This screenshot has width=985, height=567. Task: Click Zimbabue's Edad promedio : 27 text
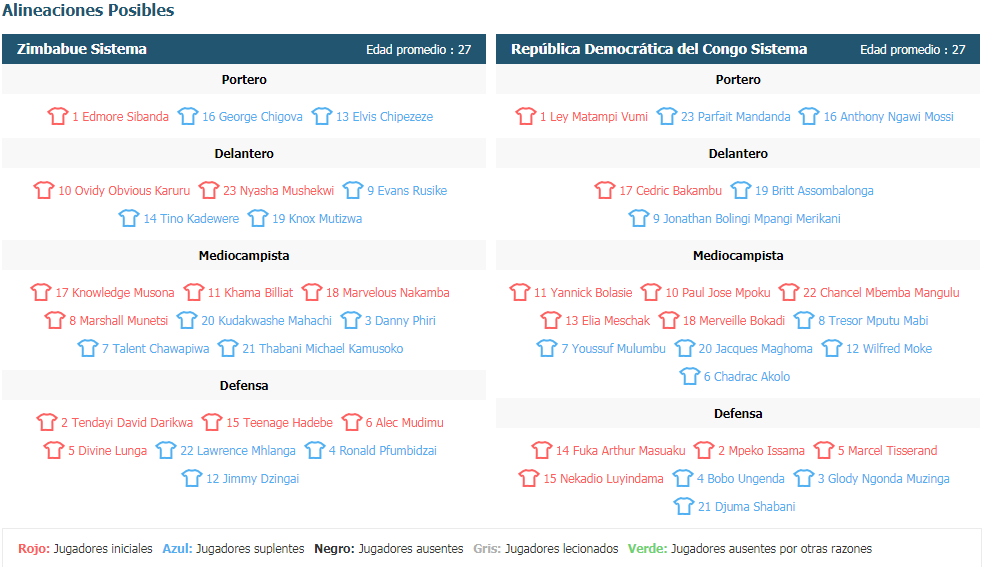pos(418,50)
